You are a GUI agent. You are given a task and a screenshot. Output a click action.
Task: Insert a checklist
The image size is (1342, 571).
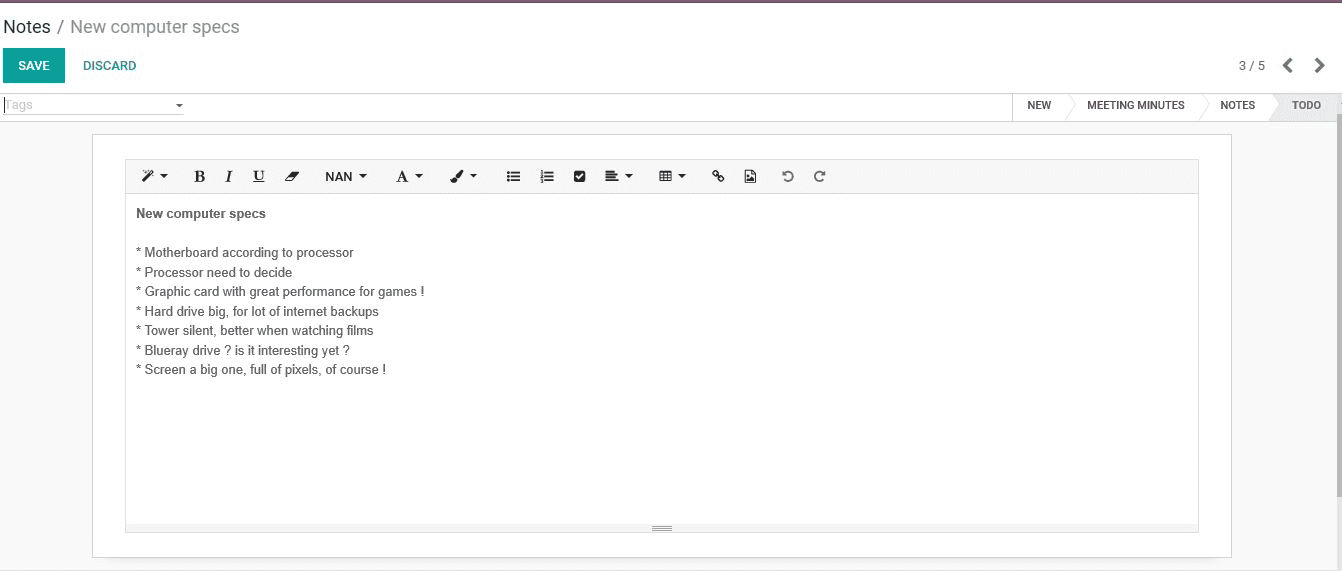pos(579,177)
